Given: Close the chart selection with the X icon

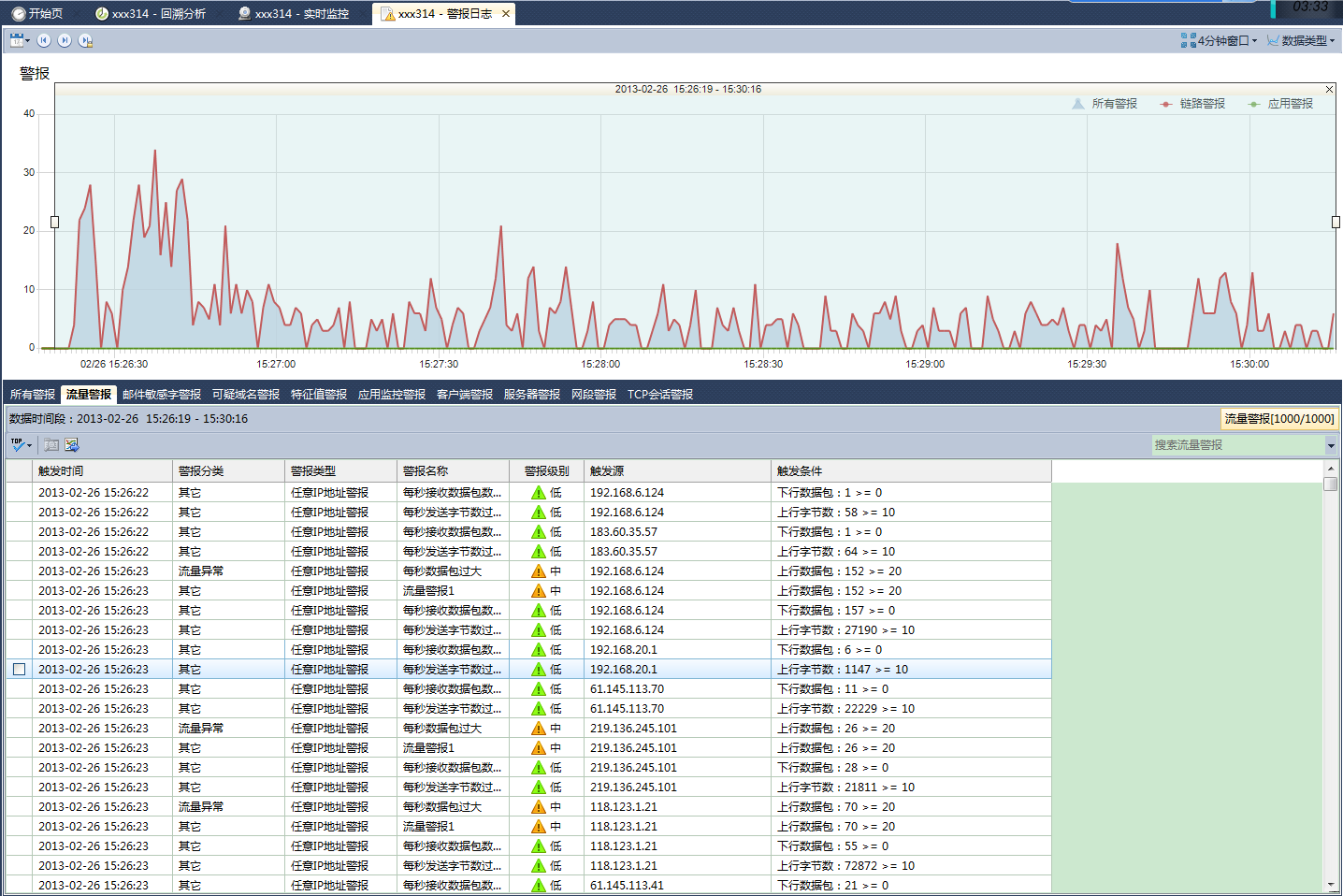Looking at the screenshot, I should (x=1329, y=90).
